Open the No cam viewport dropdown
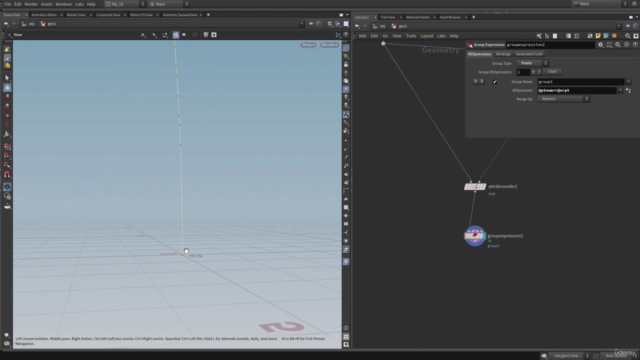Image resolution: width=640 pixels, height=360 pixels. click(329, 45)
